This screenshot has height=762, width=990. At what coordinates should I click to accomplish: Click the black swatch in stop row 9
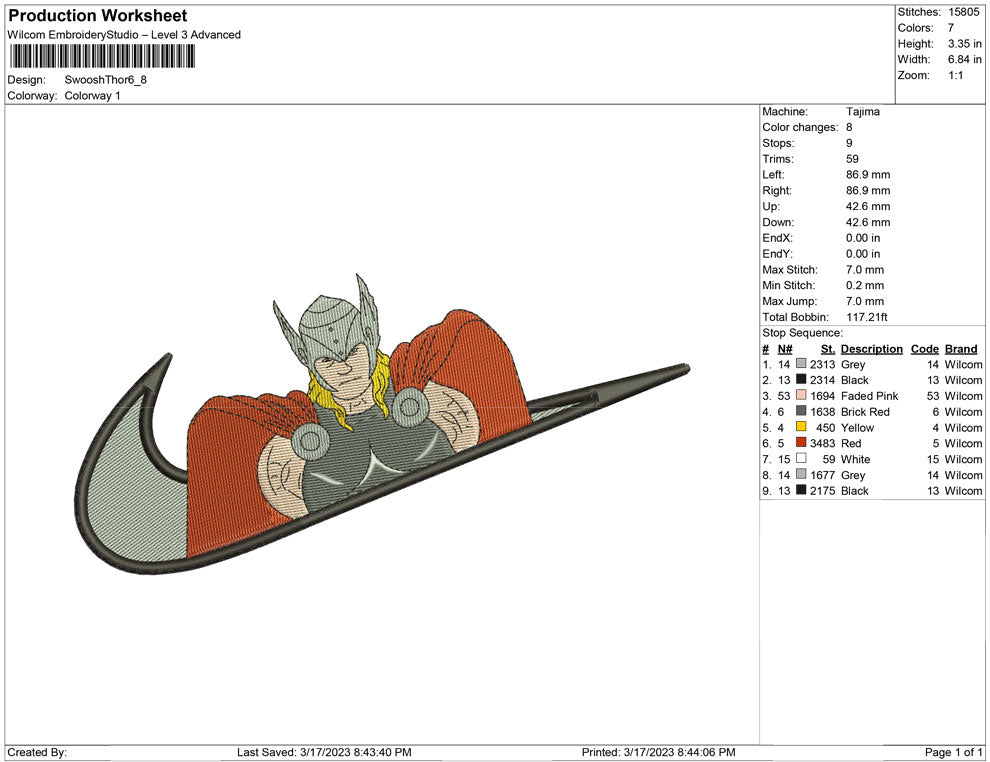click(x=801, y=490)
